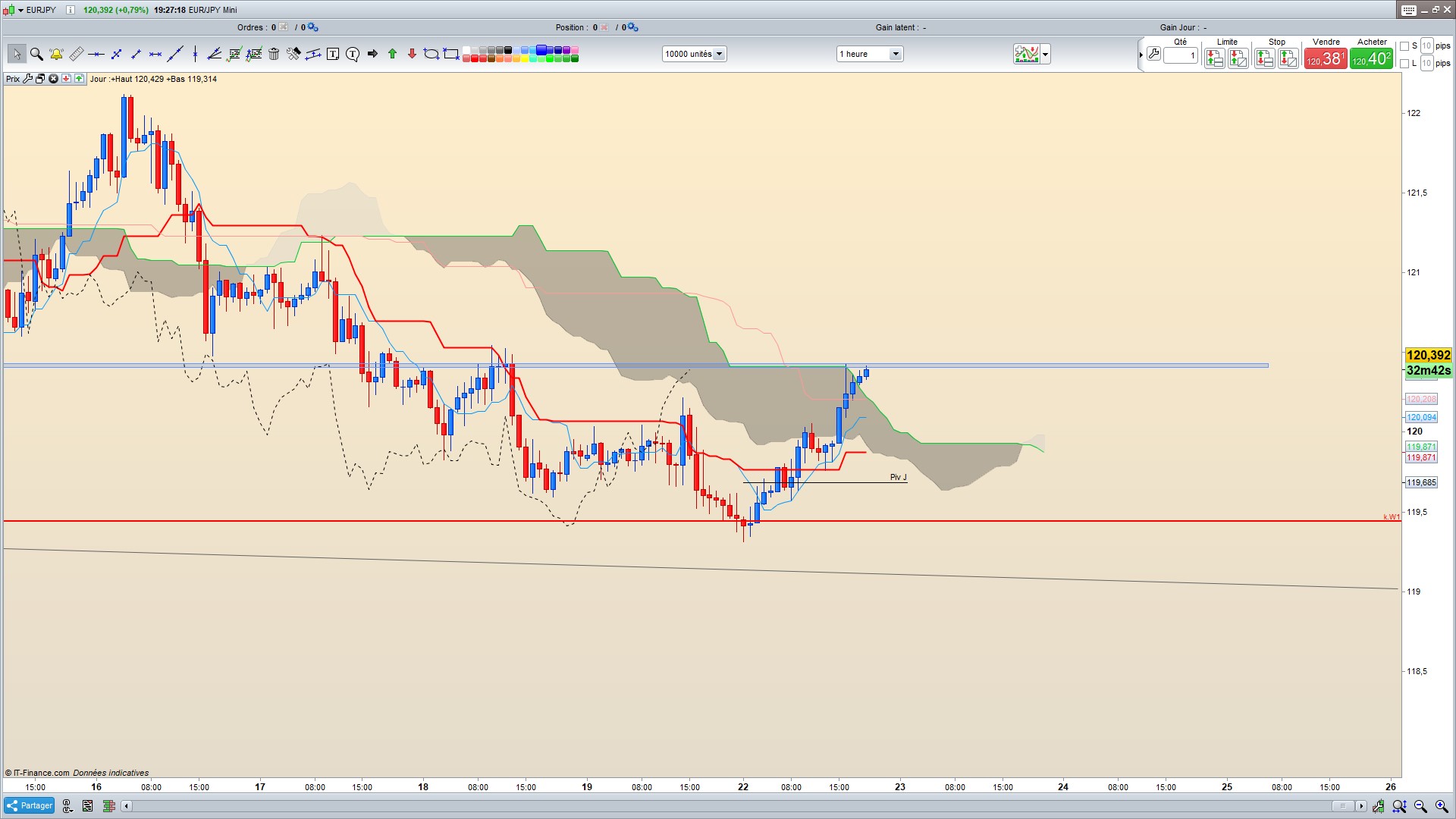
Task: Click the Qté quantity input field
Action: [1181, 55]
